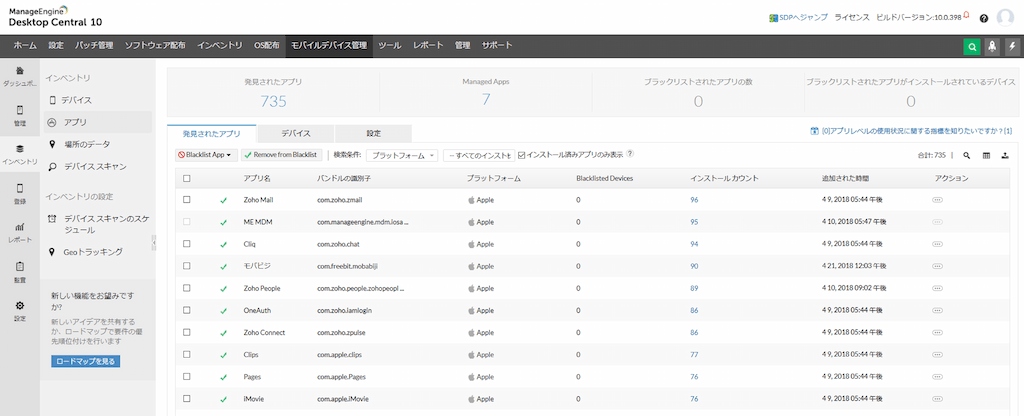The image size is (1024, 416).
Task: Click the ロードマップを見る button
Action: point(86,361)
